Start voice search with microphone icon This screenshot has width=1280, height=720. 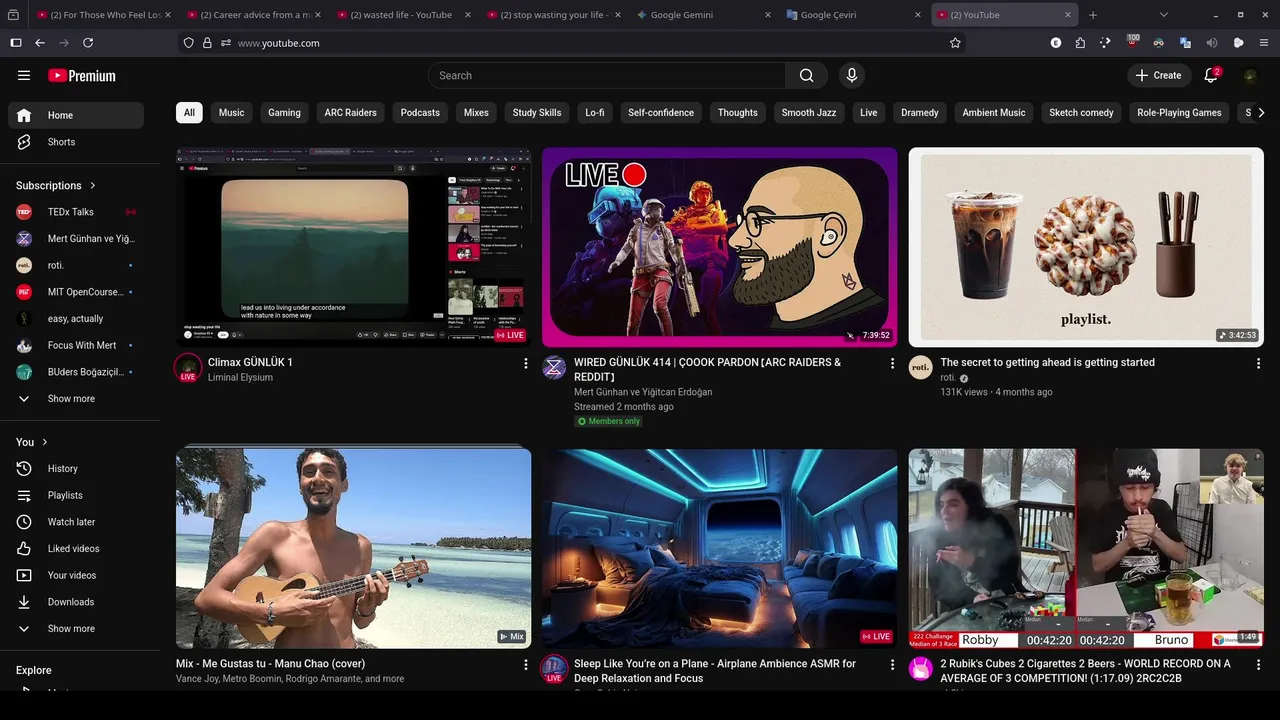coord(852,75)
